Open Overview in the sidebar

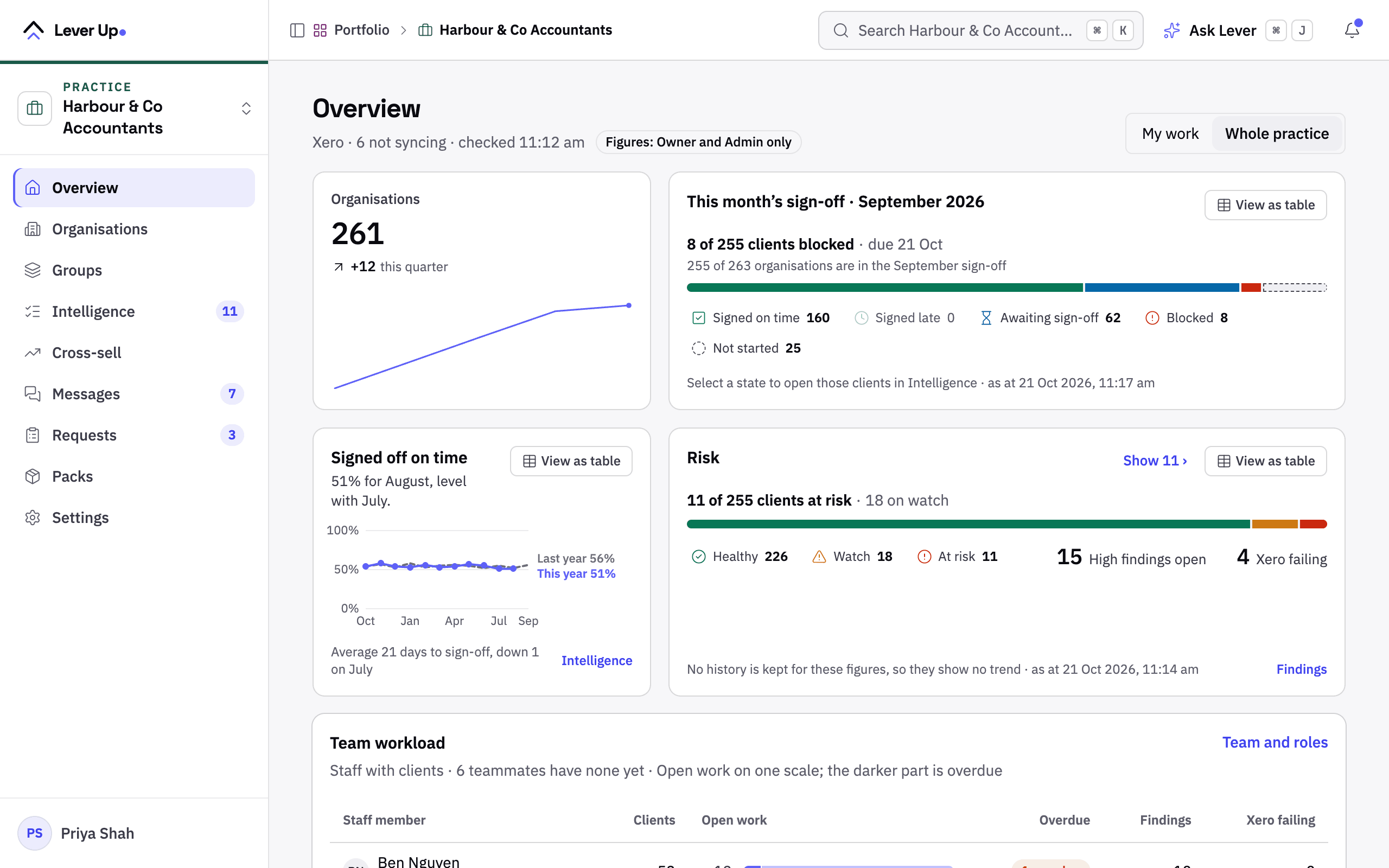(135, 188)
